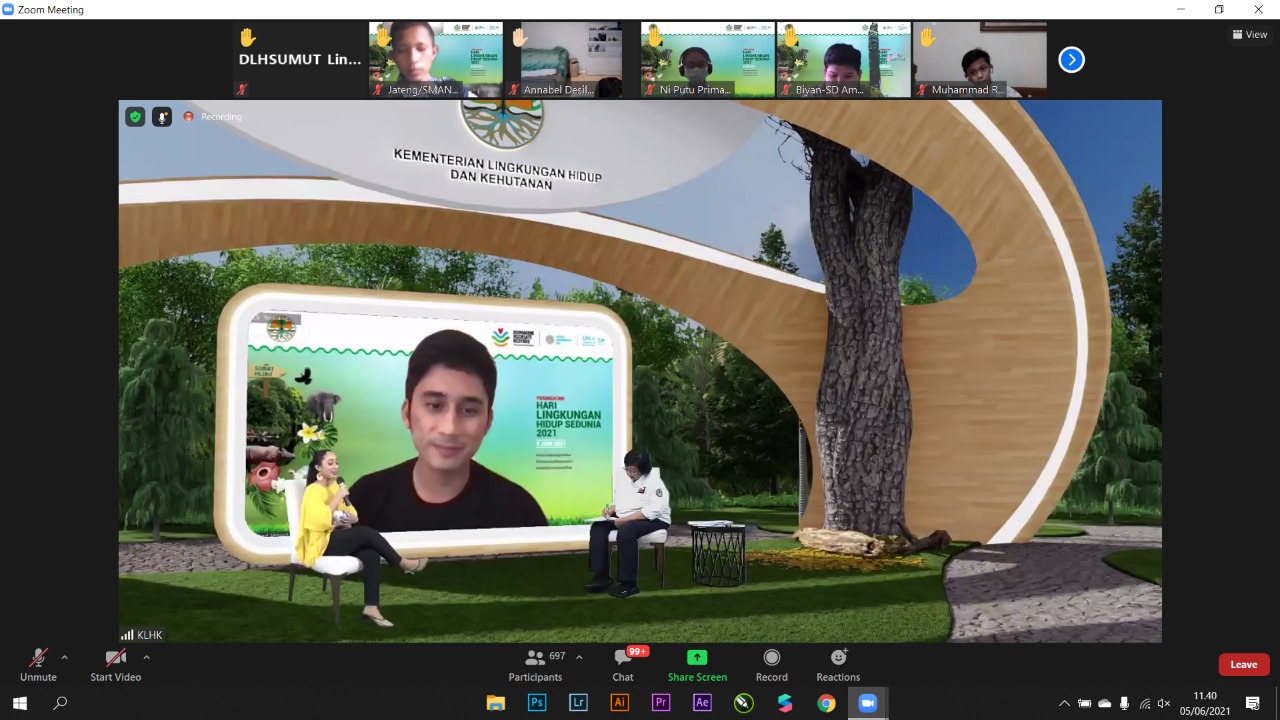Open Google Chrome from the taskbar

(x=826, y=703)
